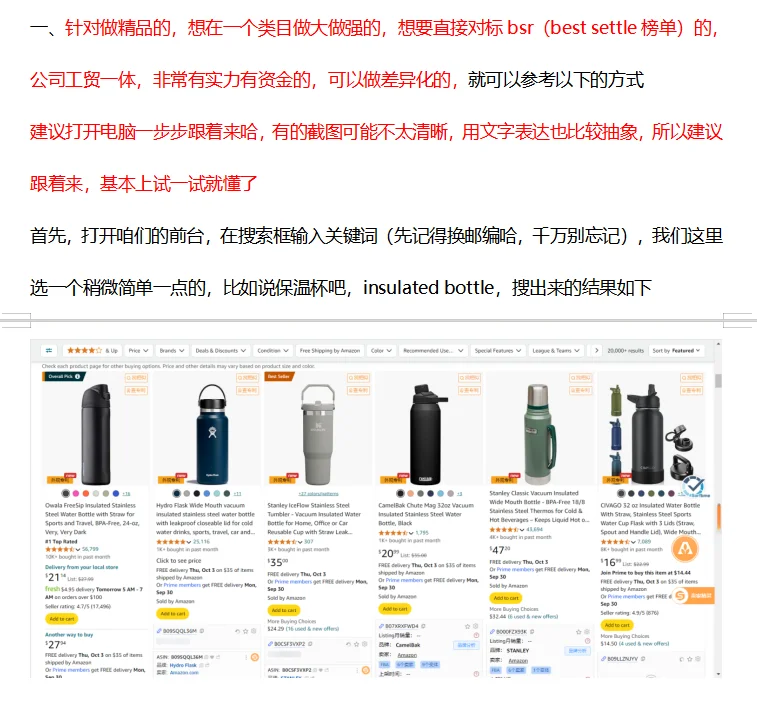Expand the Brands filter dropdown
Image resolution: width=757 pixels, height=706 pixels.
pos(172,351)
